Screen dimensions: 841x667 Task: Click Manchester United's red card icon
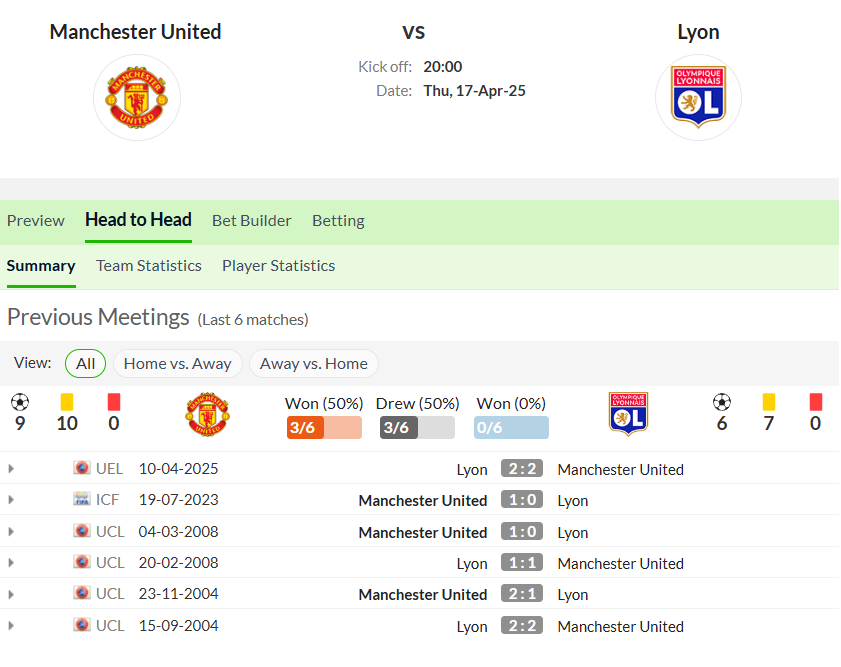point(114,402)
